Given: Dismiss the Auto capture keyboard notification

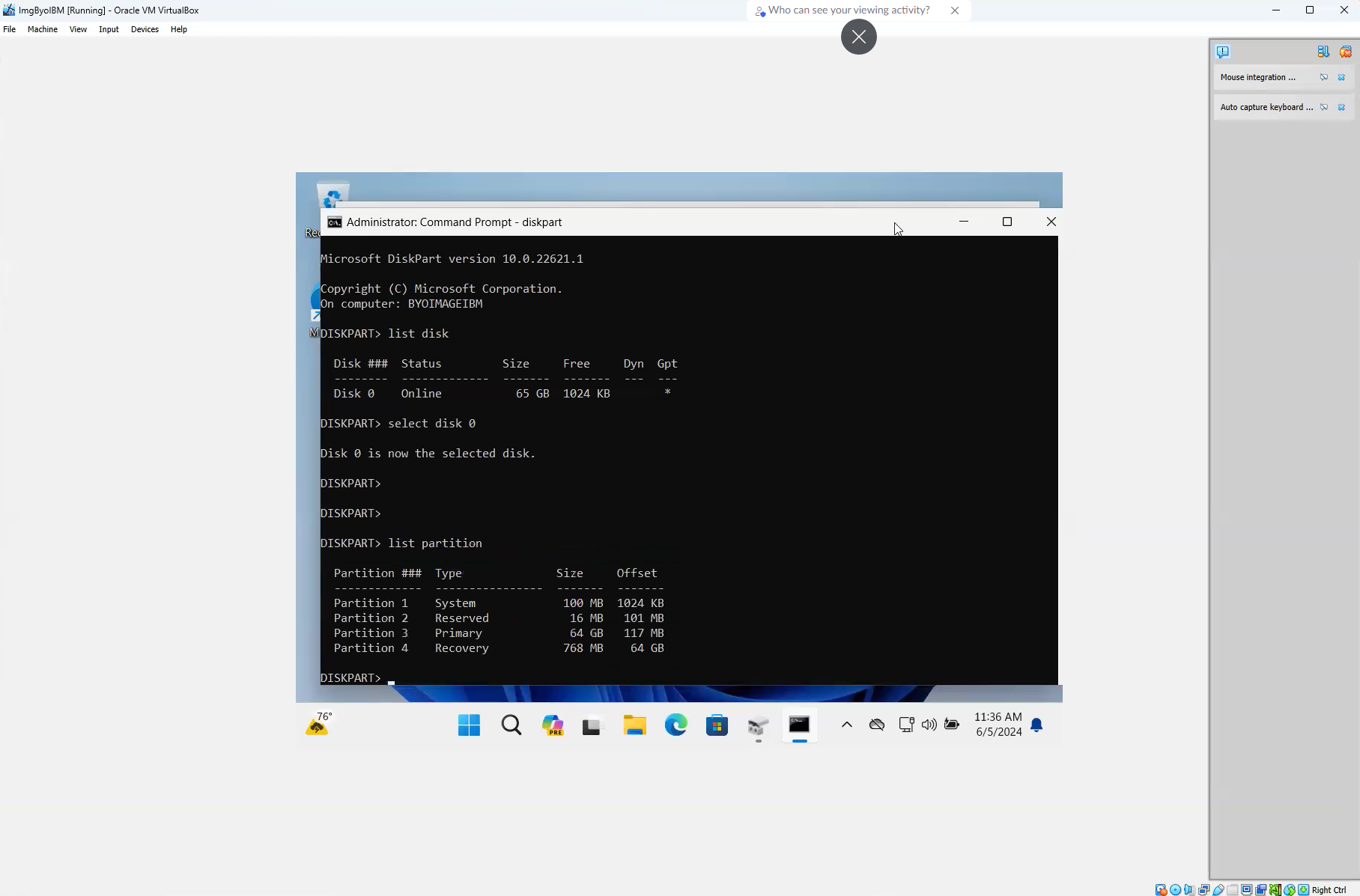Looking at the screenshot, I should (x=1341, y=107).
